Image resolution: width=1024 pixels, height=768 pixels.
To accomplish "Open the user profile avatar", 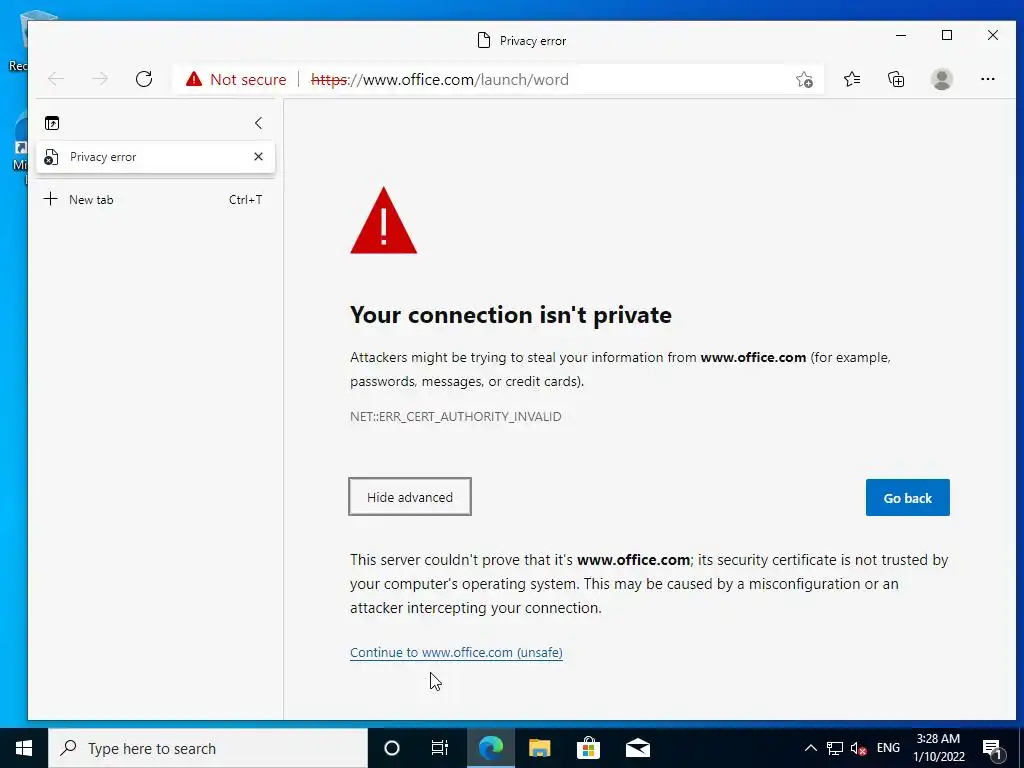I will (x=941, y=79).
